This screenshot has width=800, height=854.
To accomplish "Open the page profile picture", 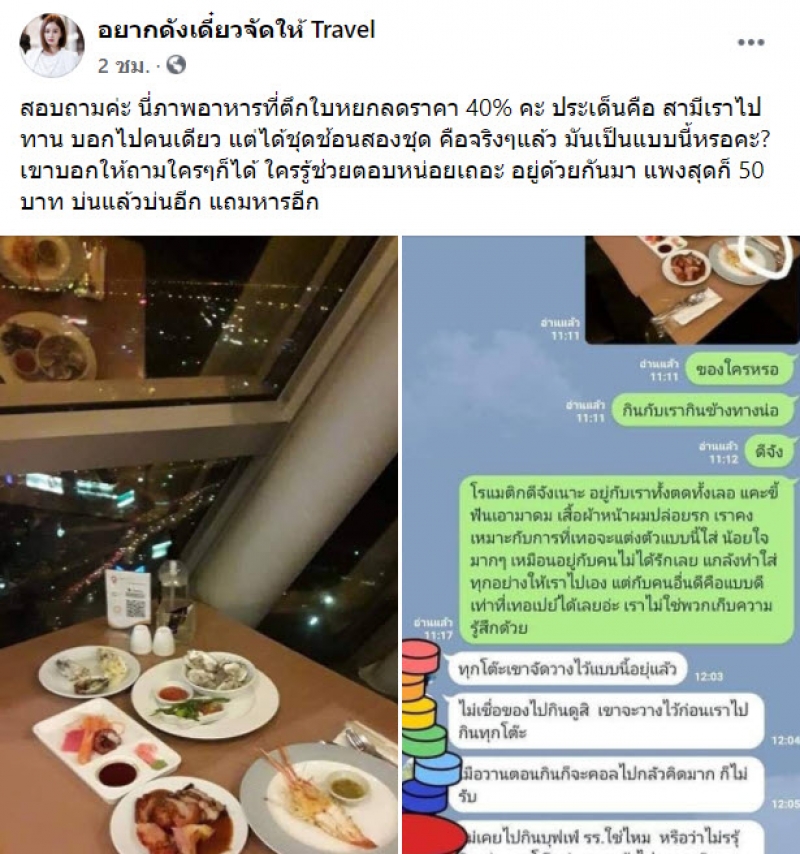I will pos(52,45).
